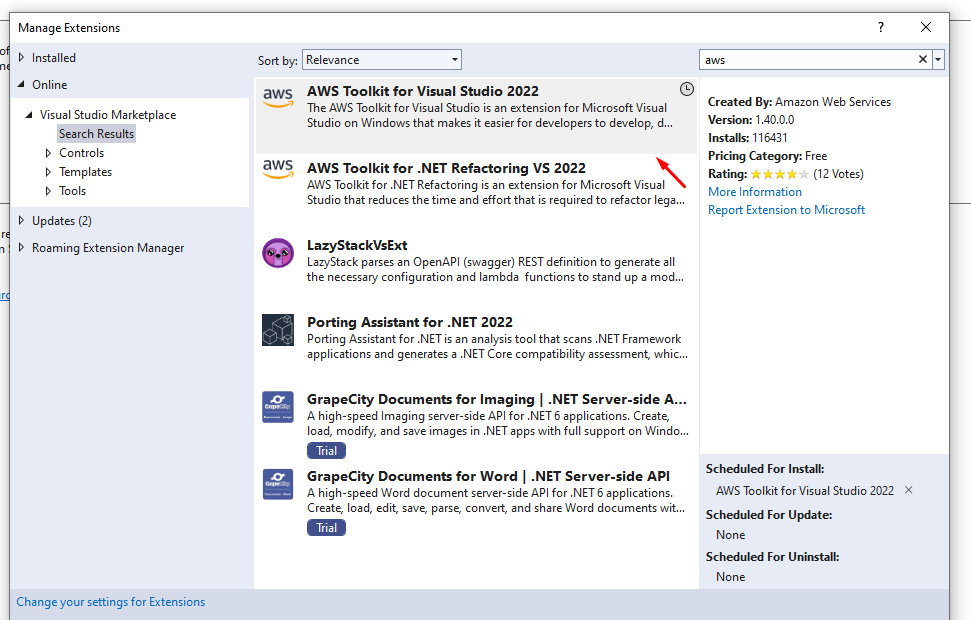Select GrapeCity Documents for Word title
971x620 pixels.
489,476
